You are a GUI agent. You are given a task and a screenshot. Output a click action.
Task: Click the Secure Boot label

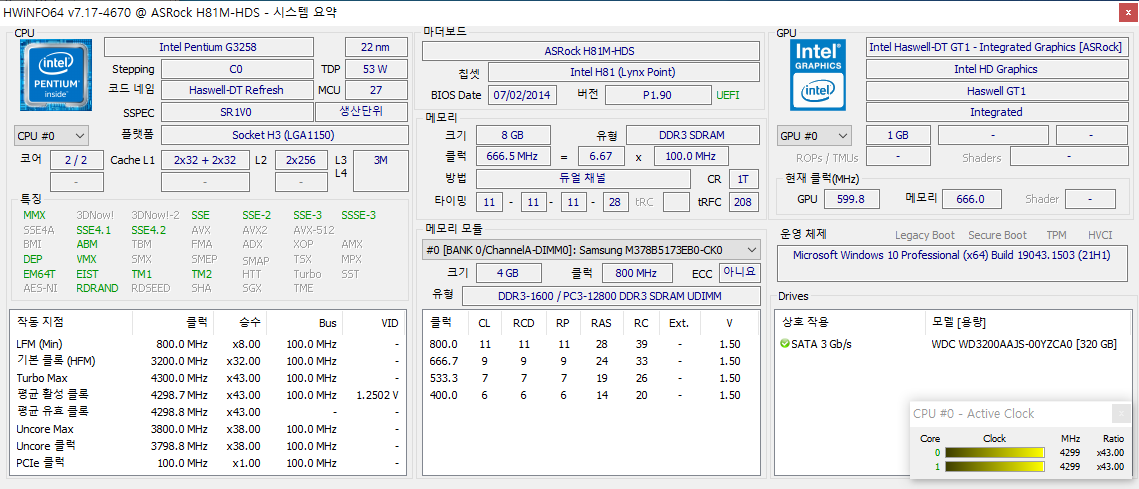point(997,235)
